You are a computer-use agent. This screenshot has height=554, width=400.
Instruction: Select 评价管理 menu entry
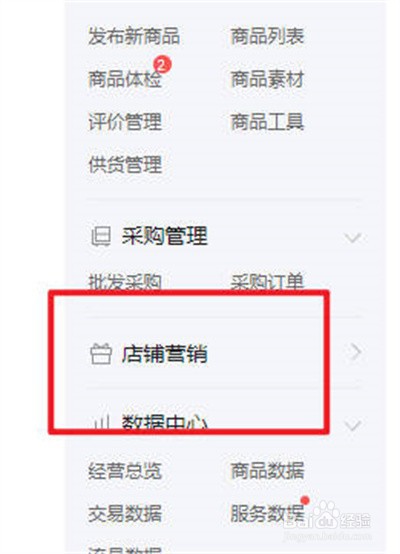point(125,122)
